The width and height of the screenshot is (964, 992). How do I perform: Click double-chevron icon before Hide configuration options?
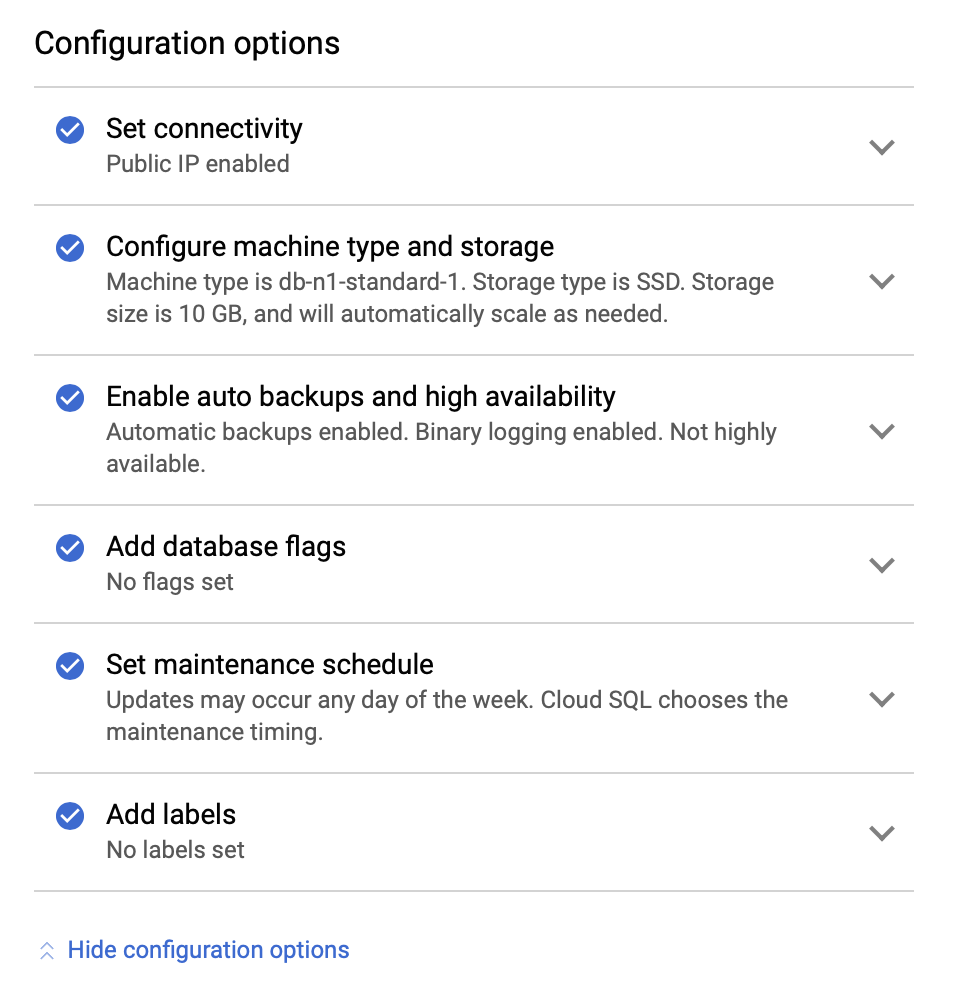pyautogui.click(x=47, y=950)
